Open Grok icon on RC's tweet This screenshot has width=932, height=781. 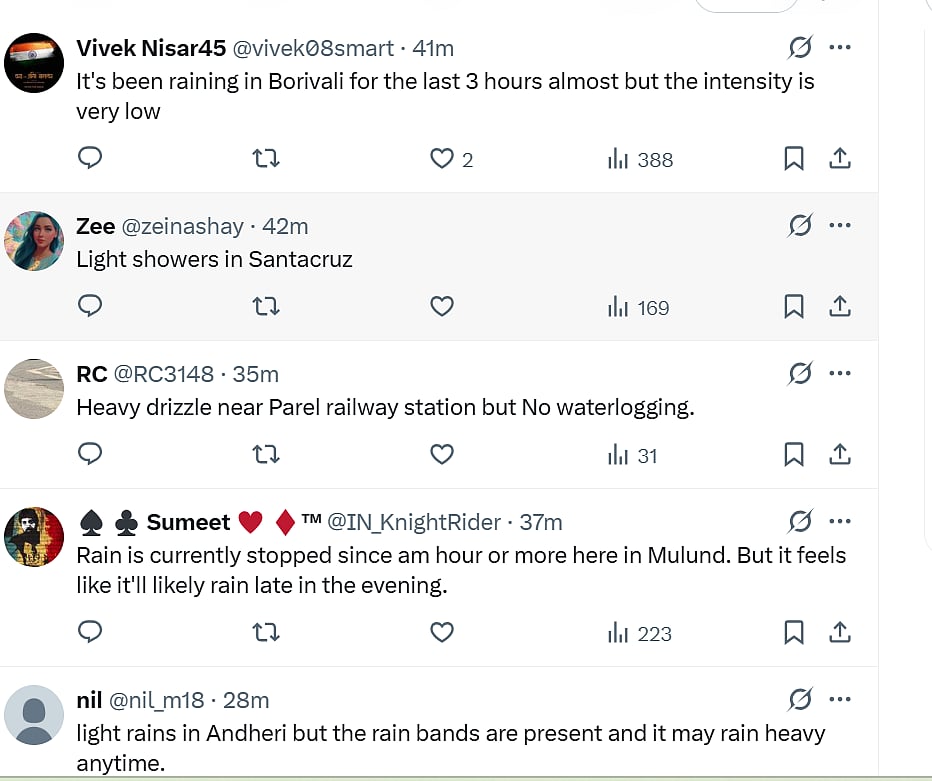799,374
